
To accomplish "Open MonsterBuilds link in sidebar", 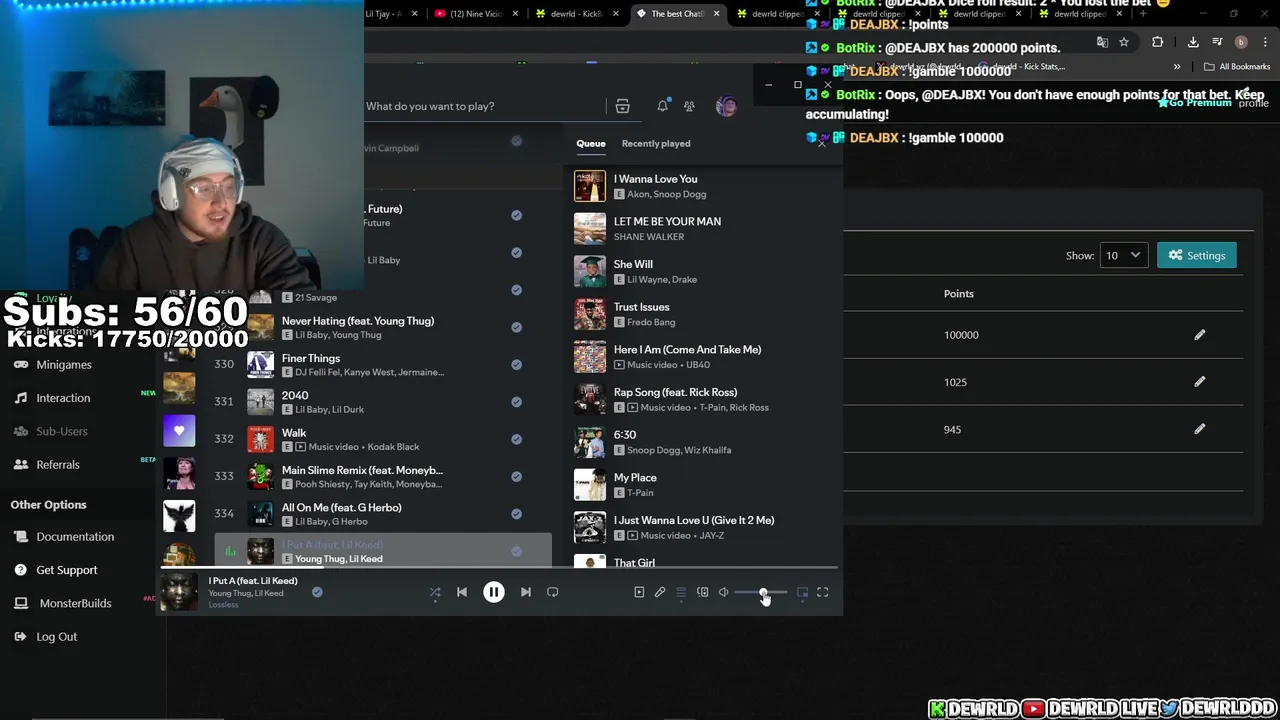I will coord(75,603).
